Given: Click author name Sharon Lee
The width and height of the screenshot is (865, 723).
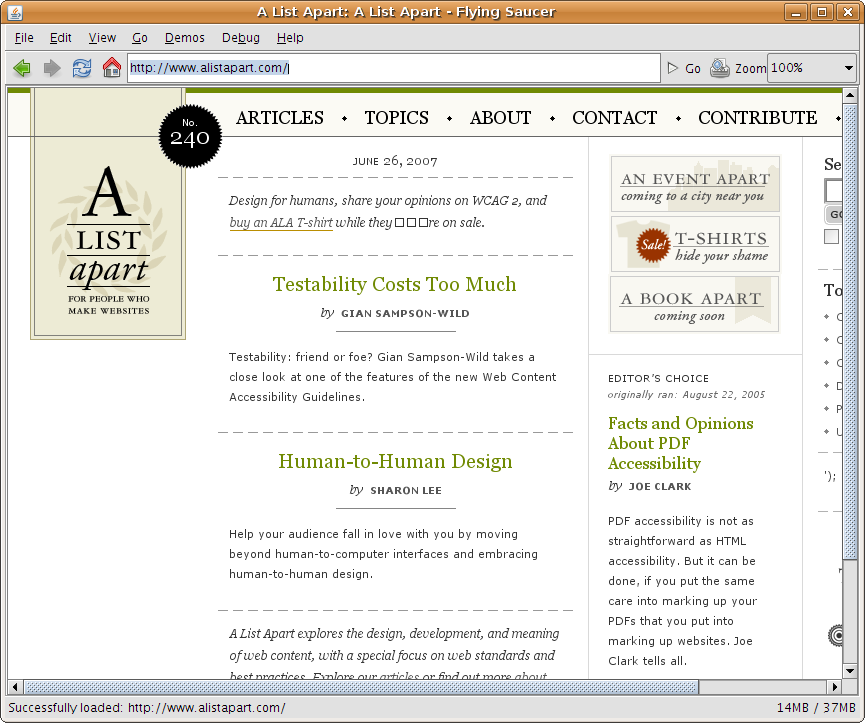Looking at the screenshot, I should [406, 490].
